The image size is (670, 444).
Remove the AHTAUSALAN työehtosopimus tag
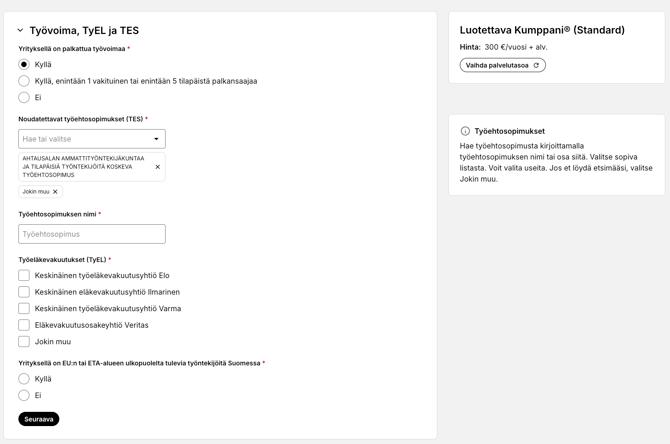[158, 167]
